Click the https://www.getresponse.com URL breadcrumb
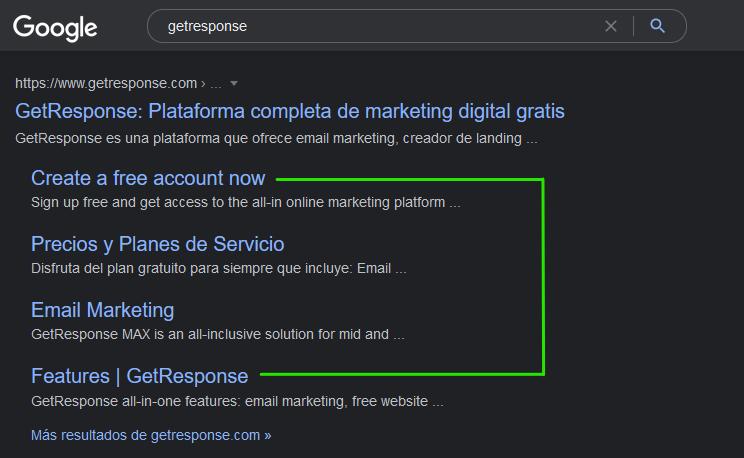 105,83
